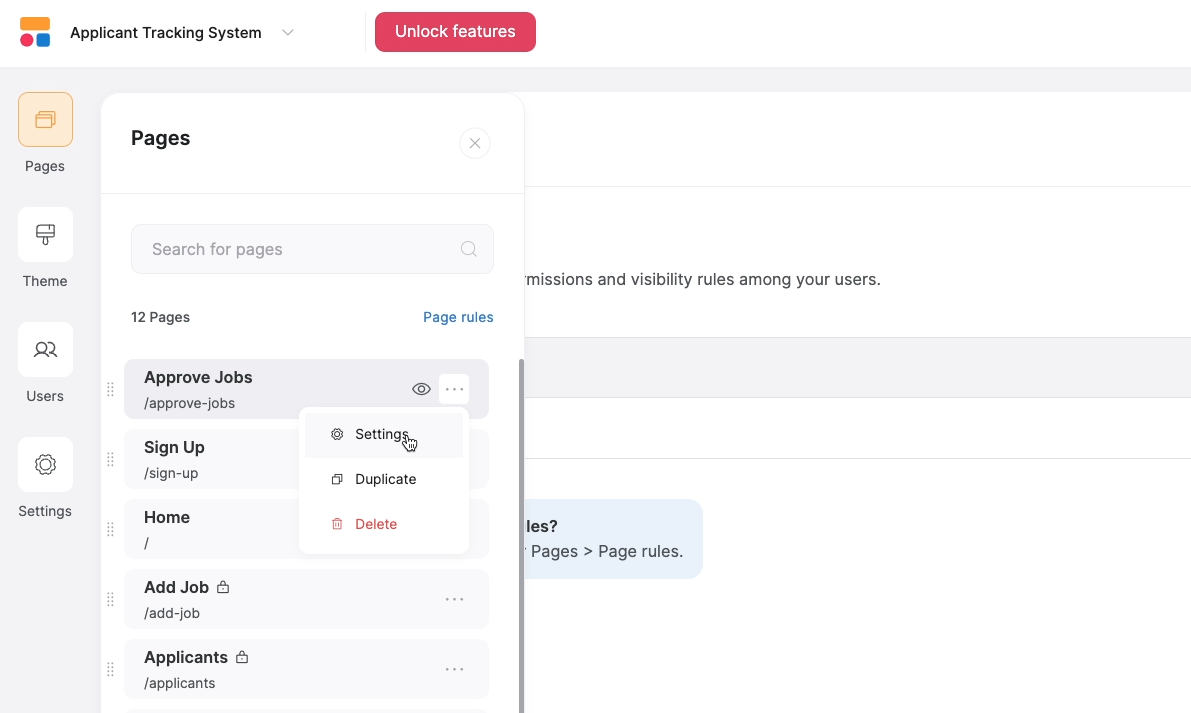
Task: Open the Pages sidebar icon
Action: (46, 119)
